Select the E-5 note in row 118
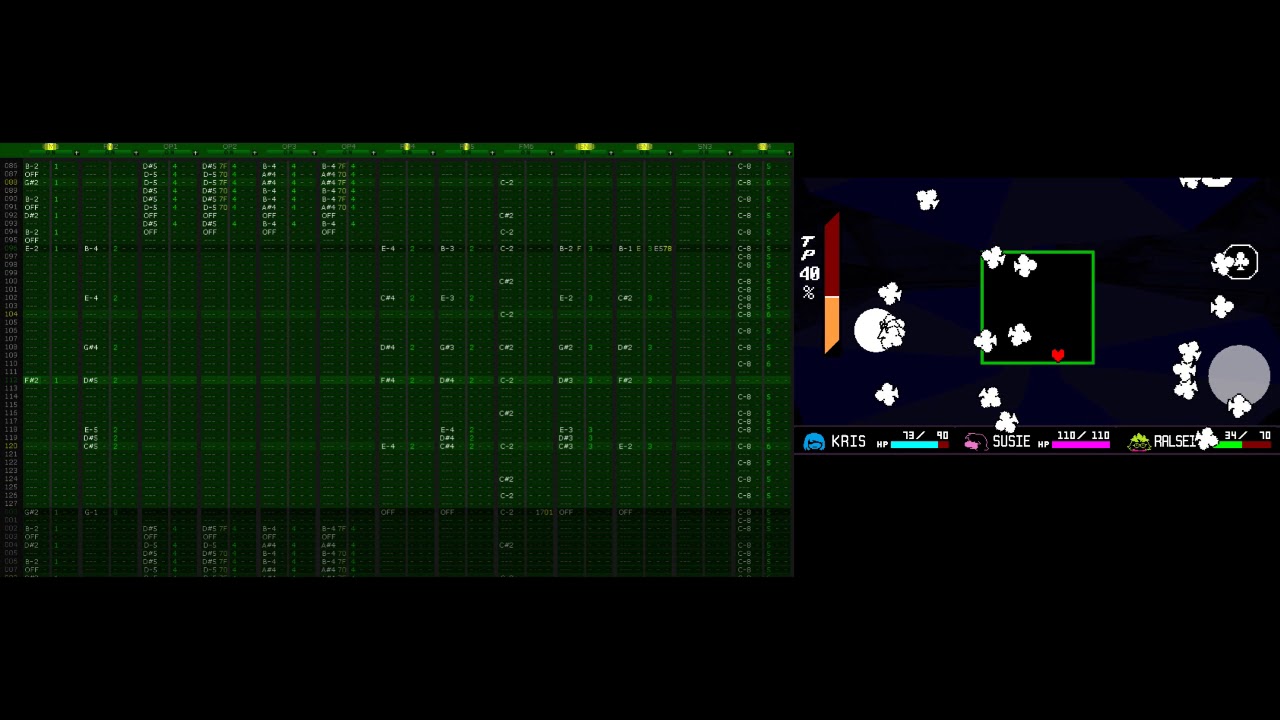The width and height of the screenshot is (1280, 720). [x=91, y=429]
